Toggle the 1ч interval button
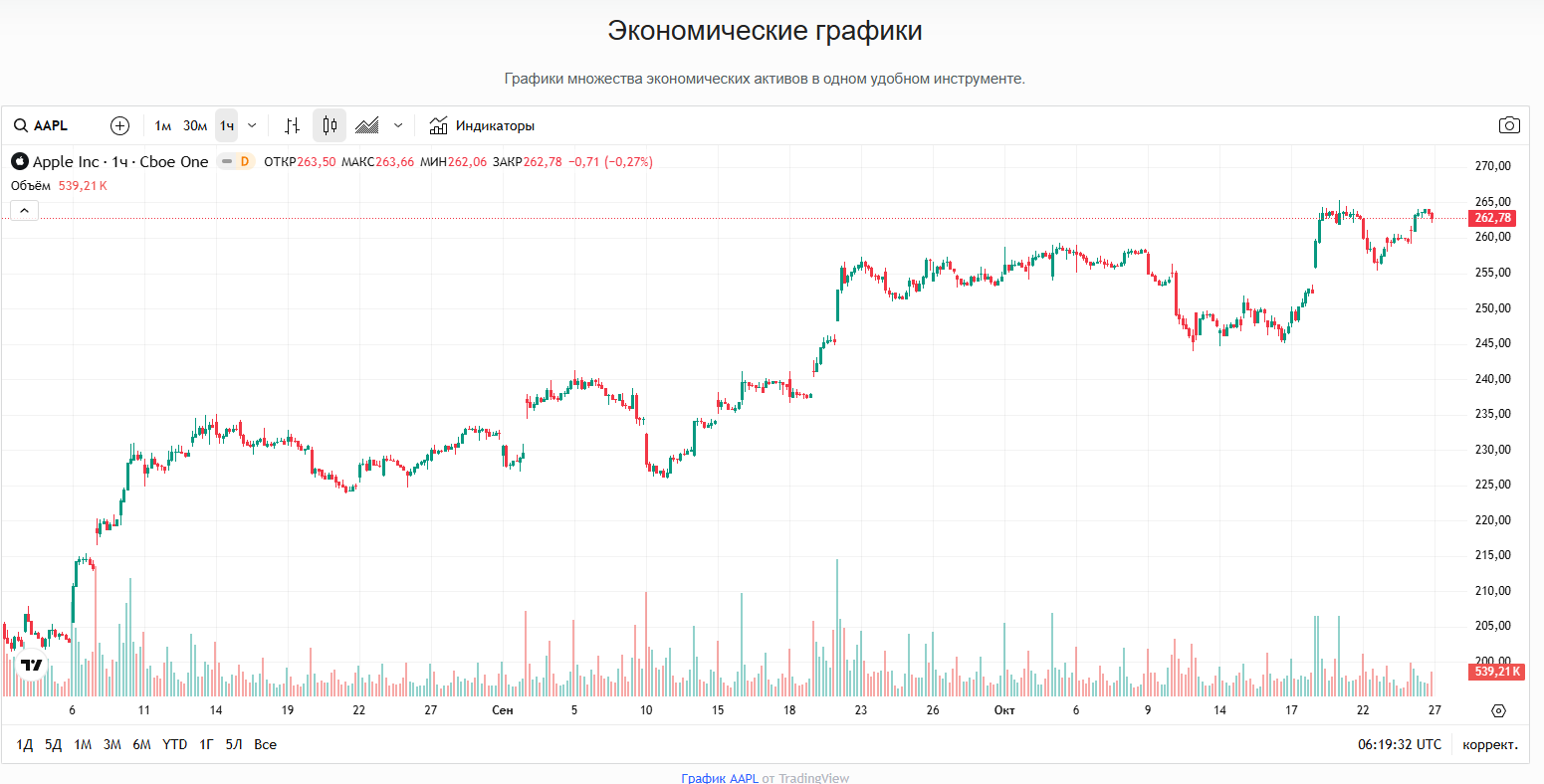This screenshot has width=1544, height=784. click(x=227, y=125)
